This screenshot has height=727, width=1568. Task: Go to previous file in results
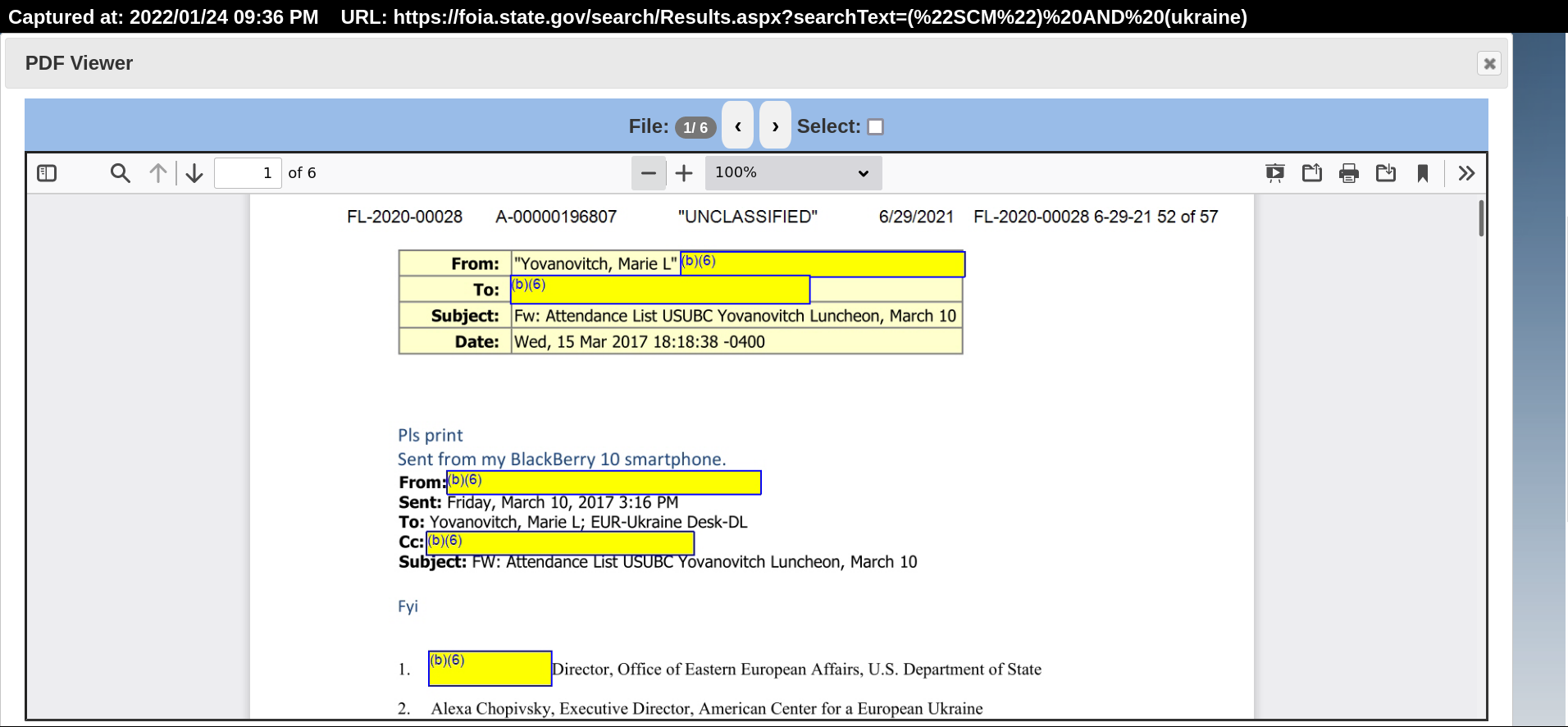tap(738, 126)
